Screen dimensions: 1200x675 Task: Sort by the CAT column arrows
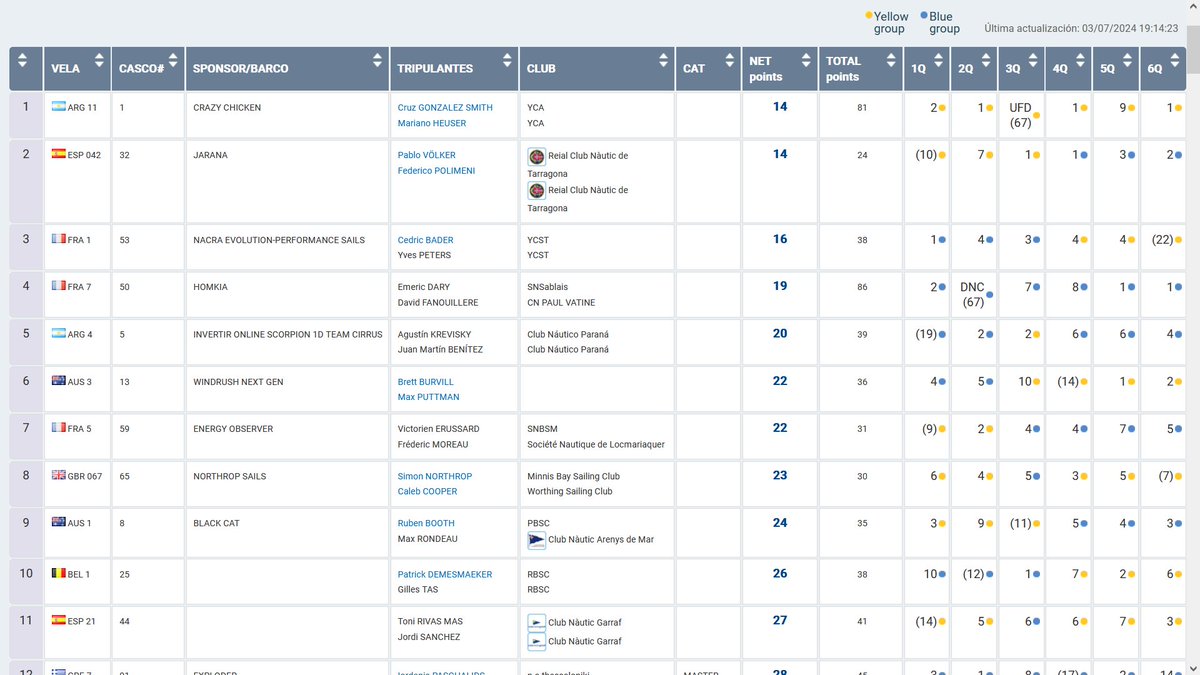729,61
